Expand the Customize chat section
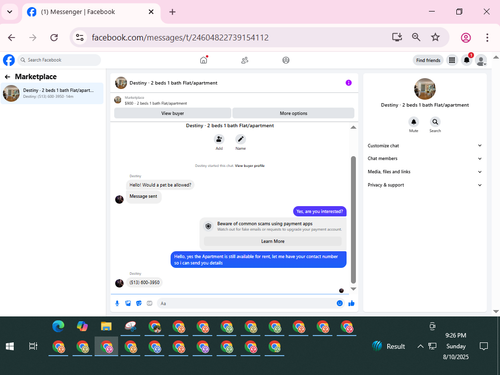 425,146
